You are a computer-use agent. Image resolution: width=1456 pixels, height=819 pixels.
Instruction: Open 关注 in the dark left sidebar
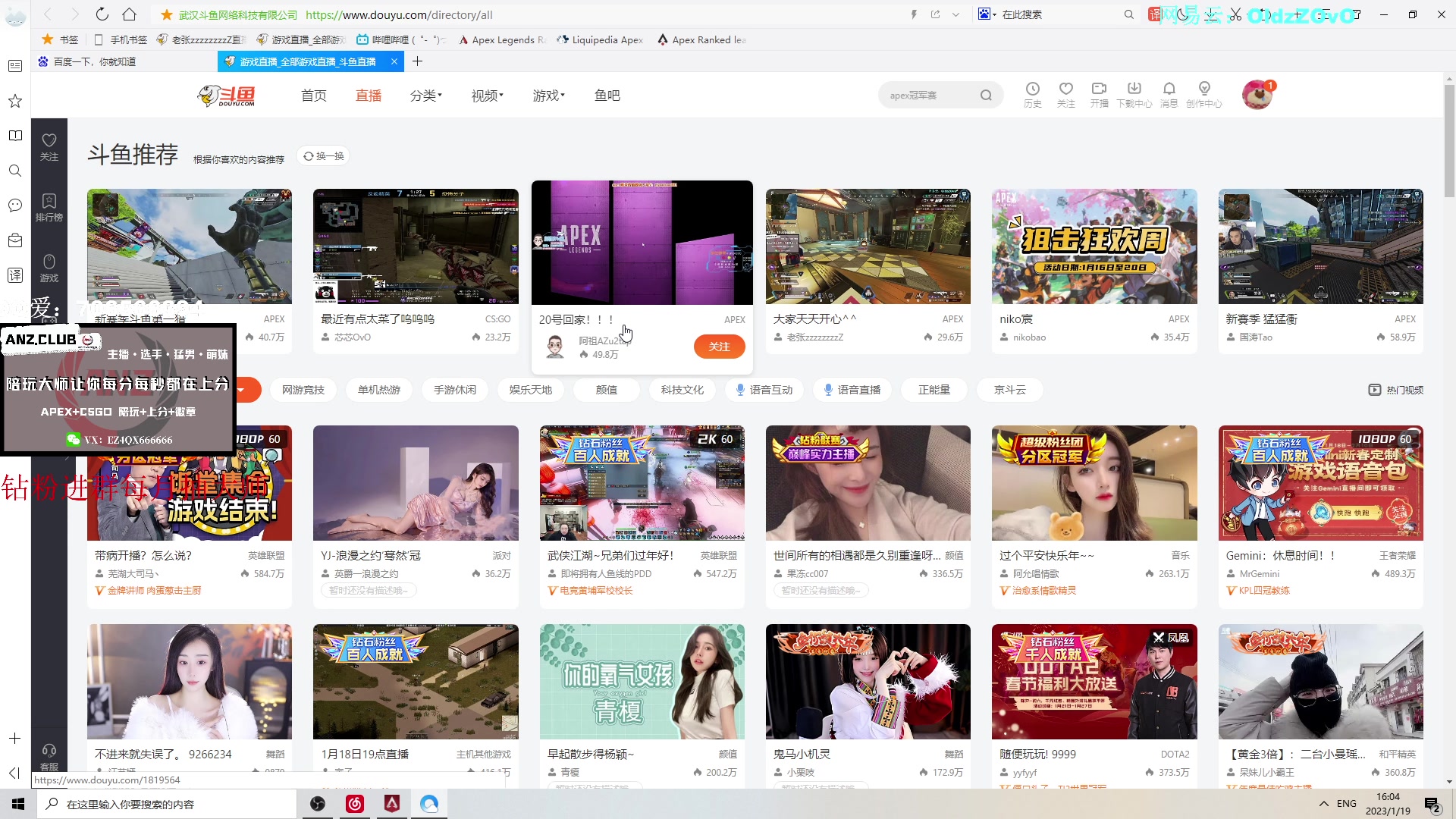[x=49, y=147]
